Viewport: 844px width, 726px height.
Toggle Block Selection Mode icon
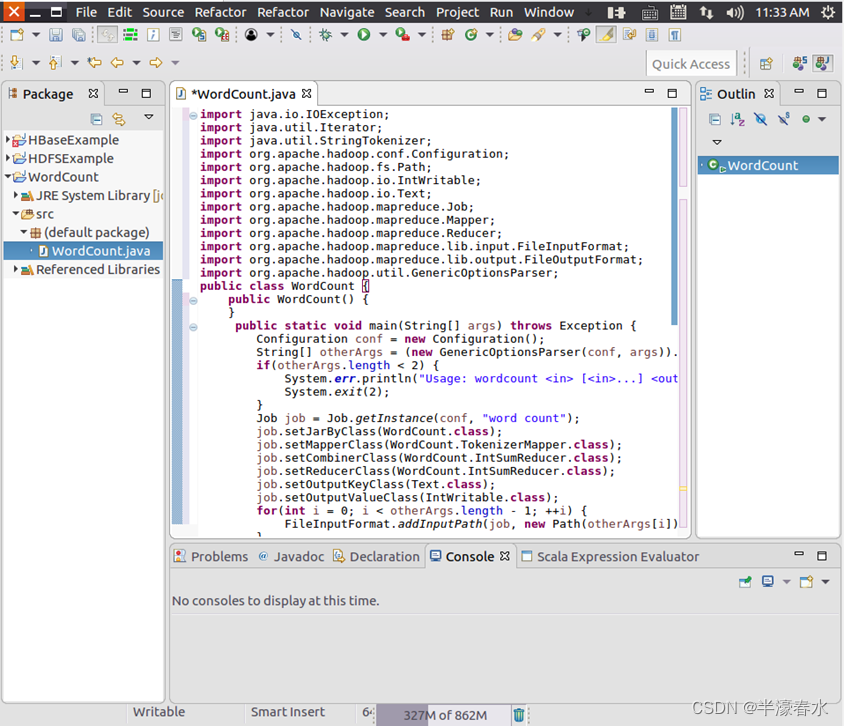pyautogui.click(x=652, y=35)
